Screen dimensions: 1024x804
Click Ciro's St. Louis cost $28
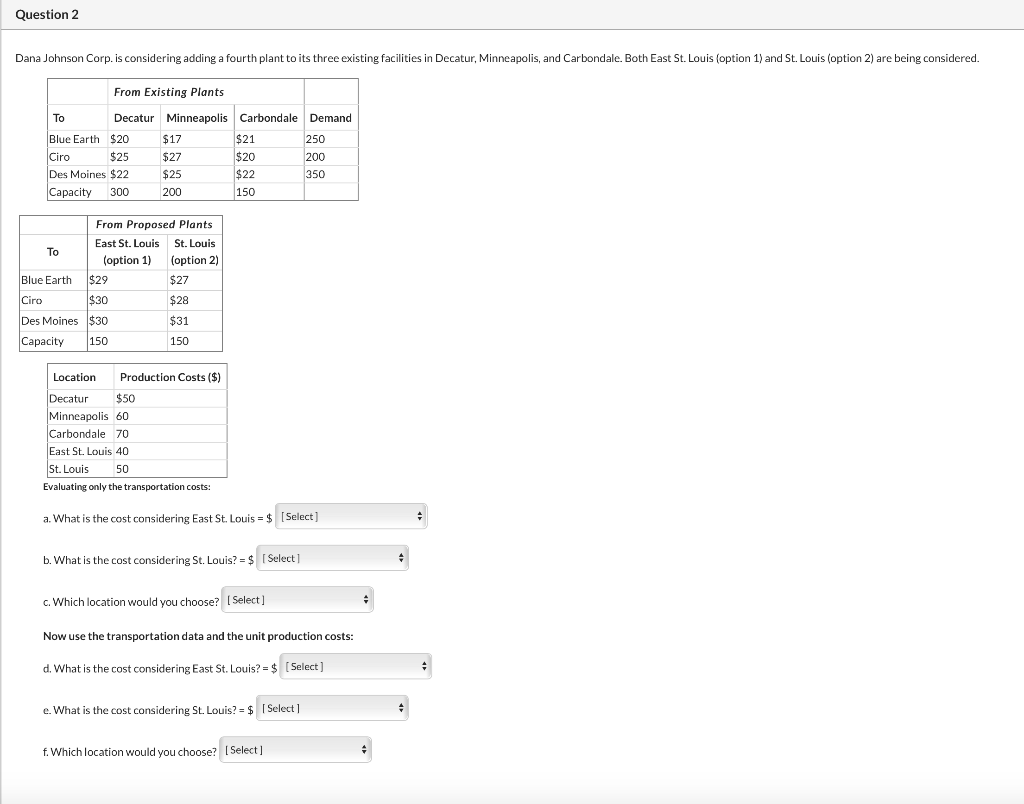179,300
